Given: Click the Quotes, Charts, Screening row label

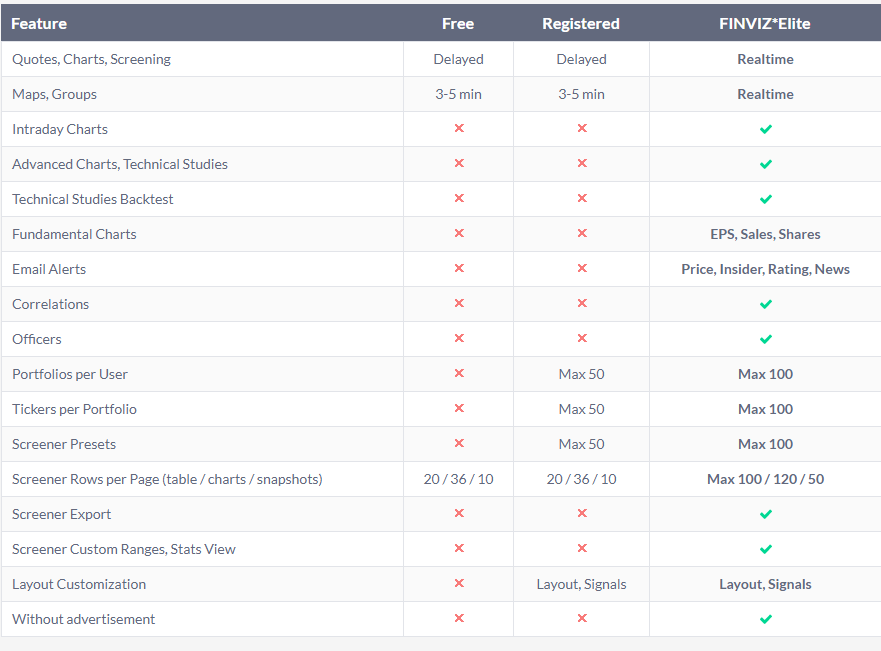Looking at the screenshot, I should (92, 59).
